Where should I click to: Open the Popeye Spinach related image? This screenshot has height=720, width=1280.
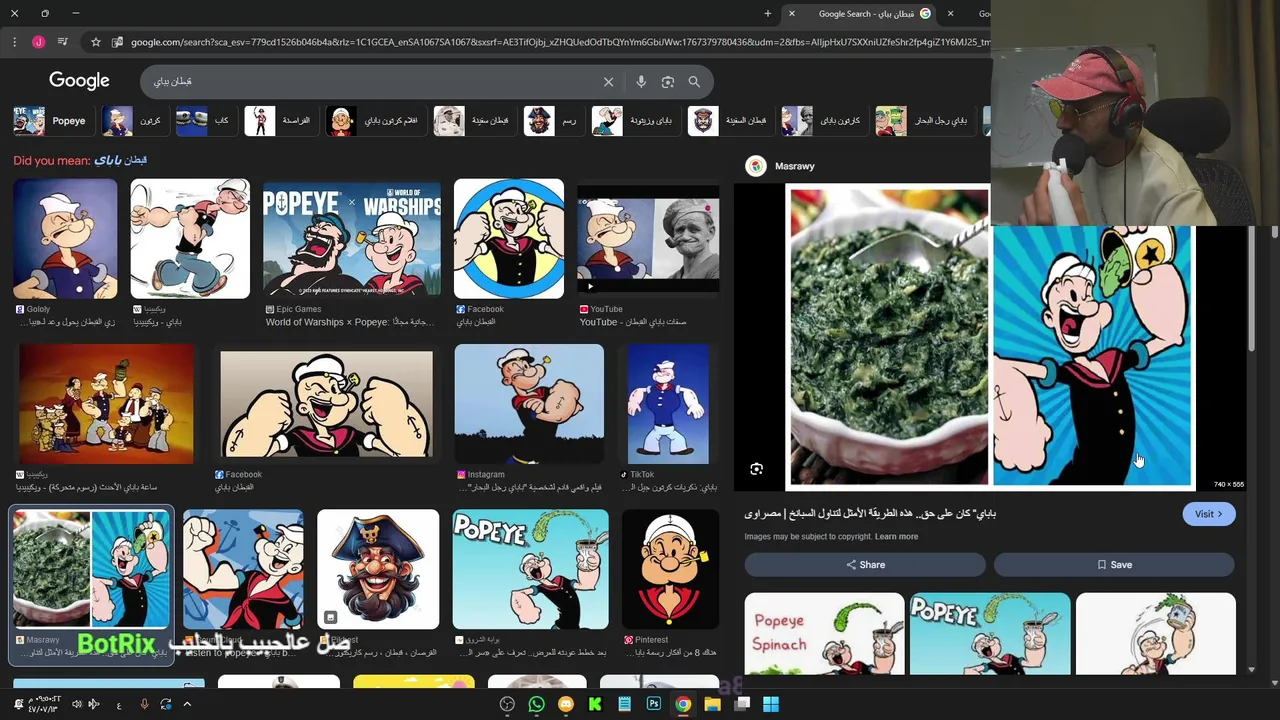click(824, 634)
